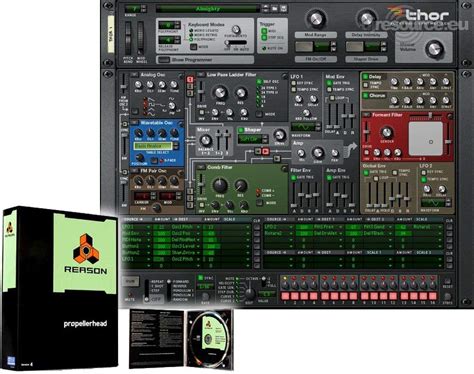The width and height of the screenshot is (474, 374).
Task: Toggle the Chorus effect on button
Action: tap(365, 96)
